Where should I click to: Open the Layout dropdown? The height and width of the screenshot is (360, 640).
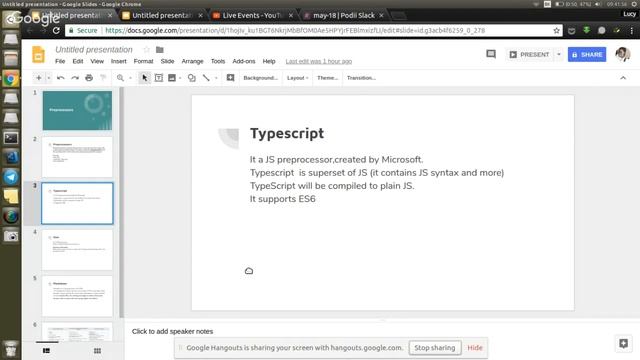298,78
